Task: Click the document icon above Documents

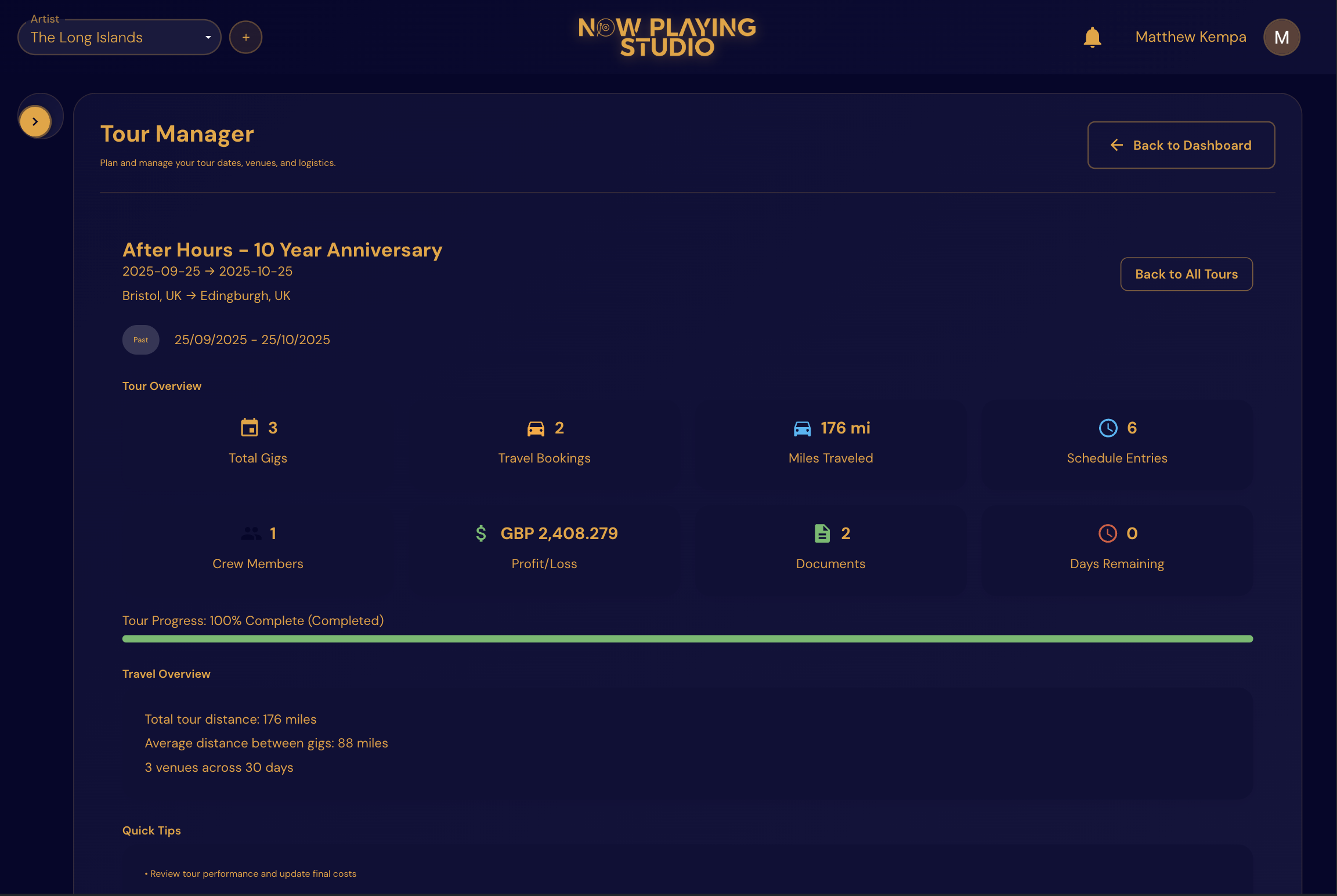Action: (822, 533)
